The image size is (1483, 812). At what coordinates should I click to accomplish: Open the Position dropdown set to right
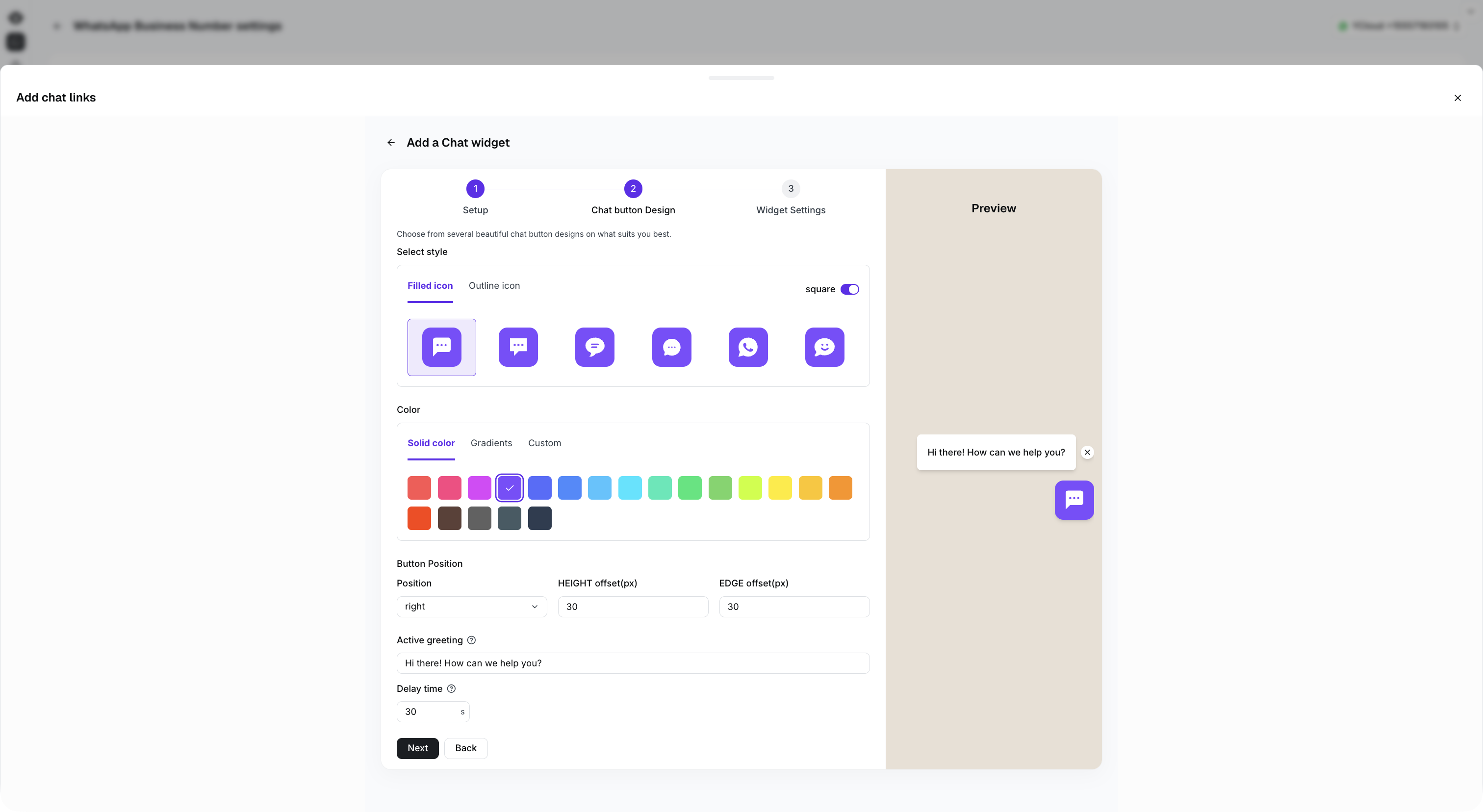click(x=471, y=607)
